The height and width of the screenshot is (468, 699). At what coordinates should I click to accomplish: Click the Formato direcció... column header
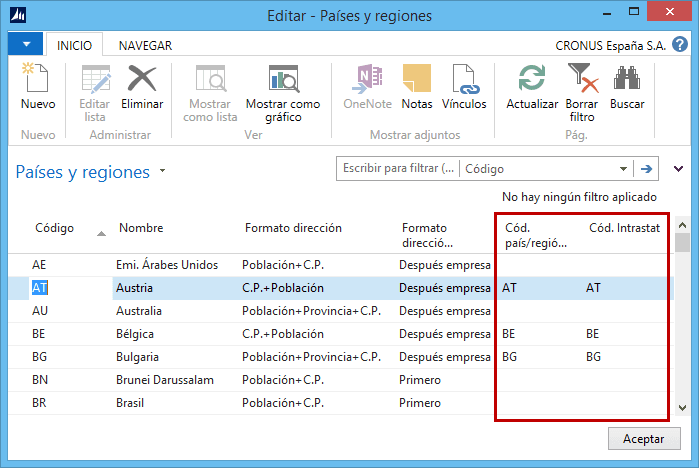[427, 235]
